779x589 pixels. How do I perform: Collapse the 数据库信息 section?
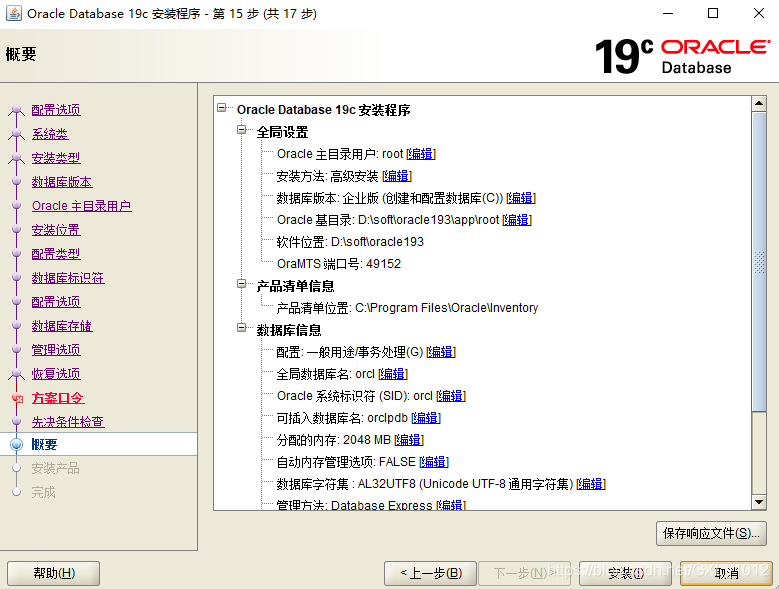241,328
